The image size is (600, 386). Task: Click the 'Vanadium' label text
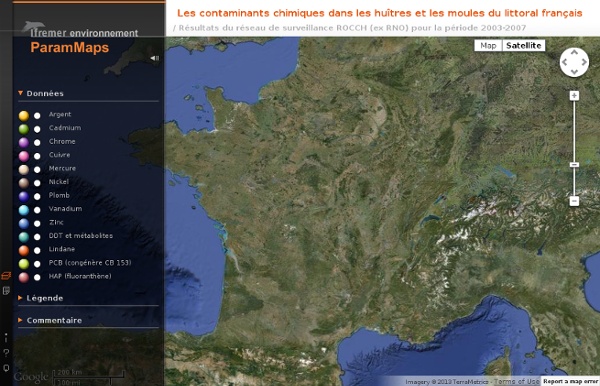65,208
